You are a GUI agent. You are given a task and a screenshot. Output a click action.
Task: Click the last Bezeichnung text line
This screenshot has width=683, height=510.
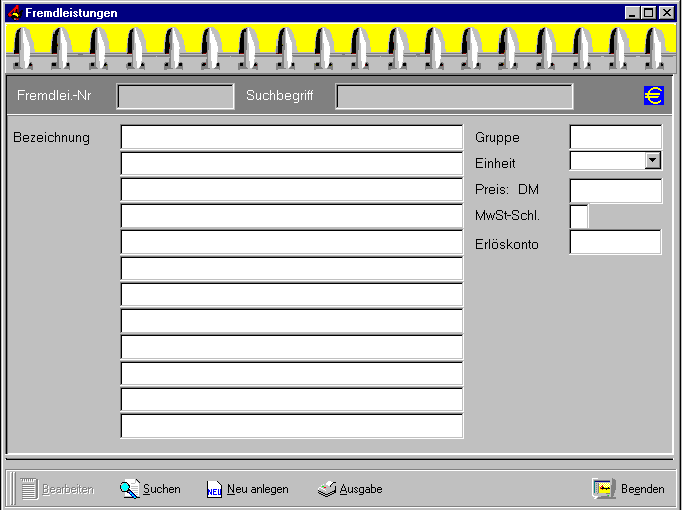click(291, 425)
